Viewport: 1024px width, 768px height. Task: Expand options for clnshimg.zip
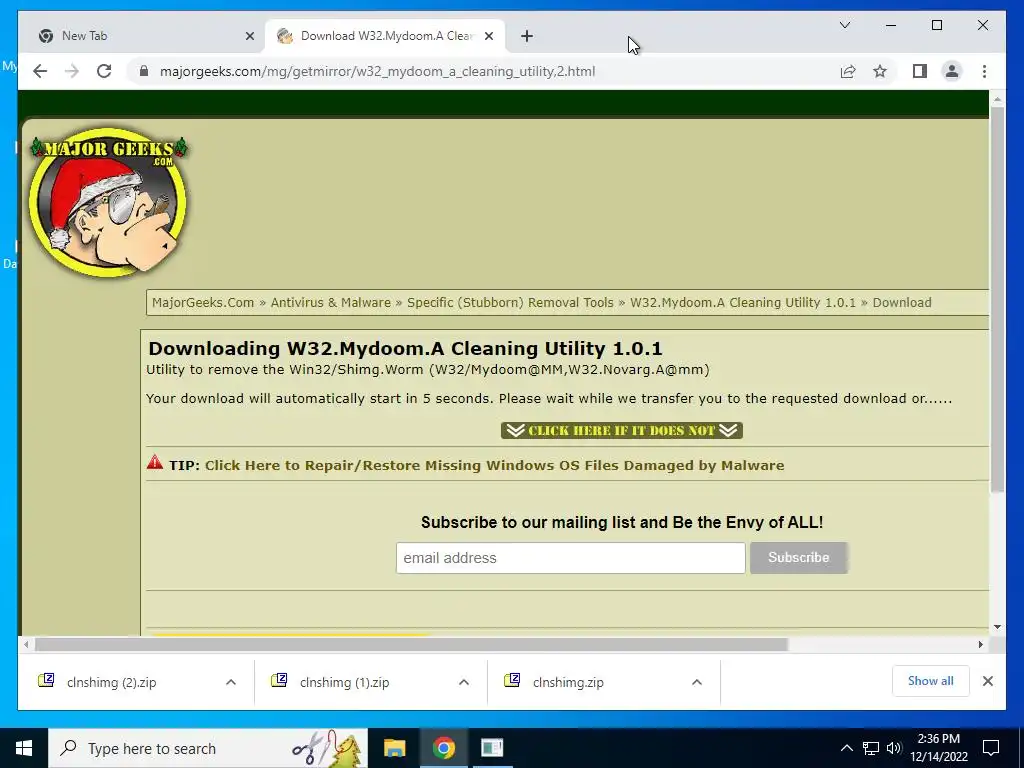[x=697, y=682]
